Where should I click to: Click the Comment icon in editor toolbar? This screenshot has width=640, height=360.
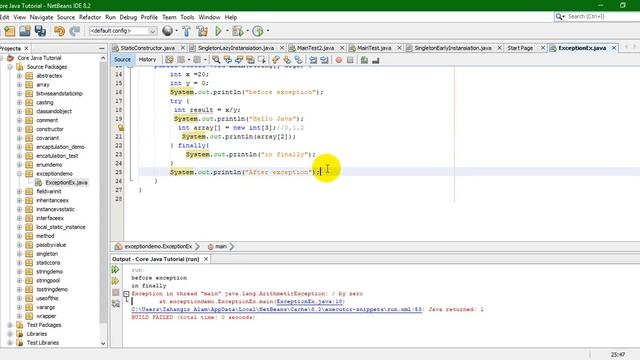click(x=364, y=60)
